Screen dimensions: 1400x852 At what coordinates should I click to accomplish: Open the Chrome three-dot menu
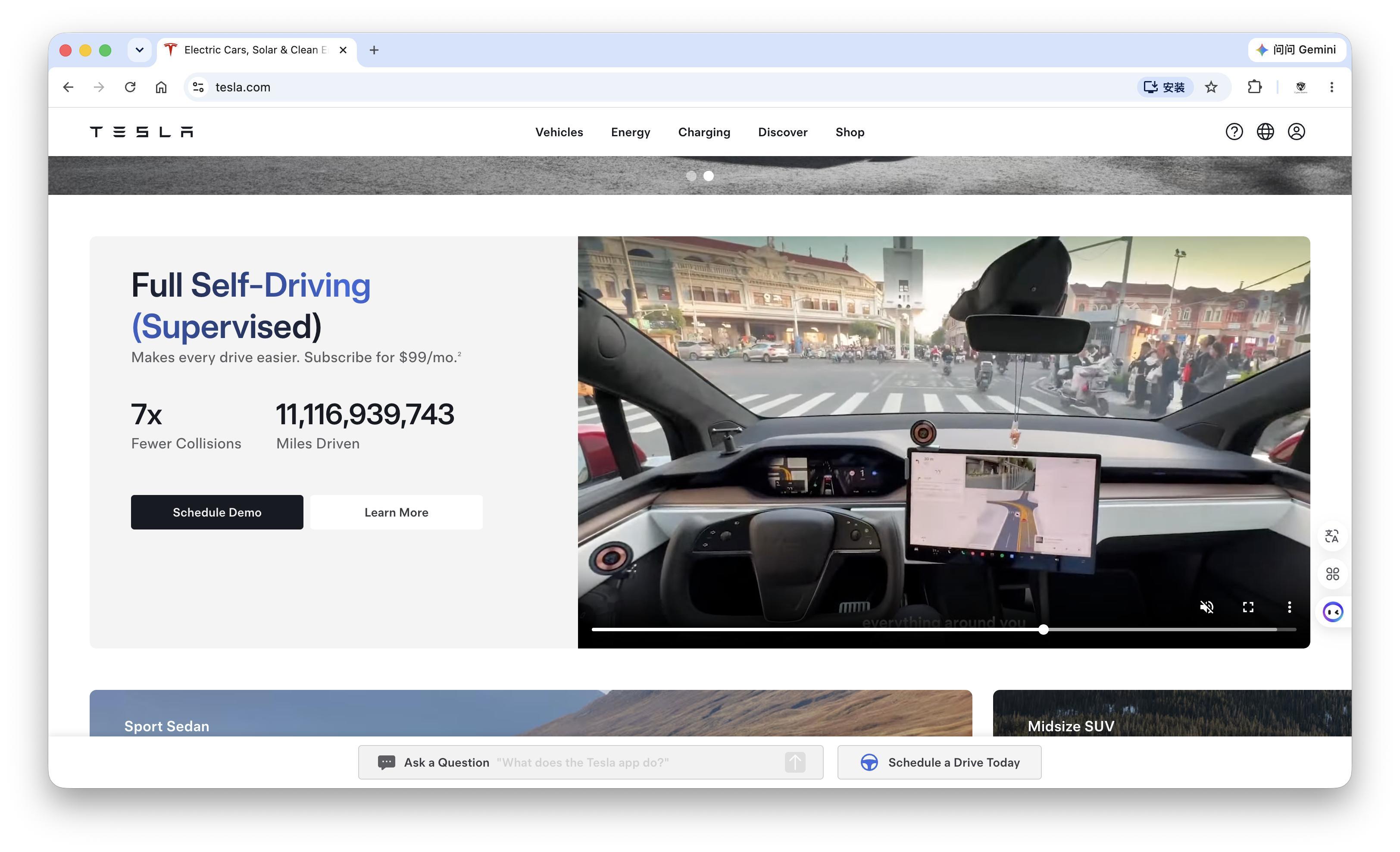(1332, 87)
